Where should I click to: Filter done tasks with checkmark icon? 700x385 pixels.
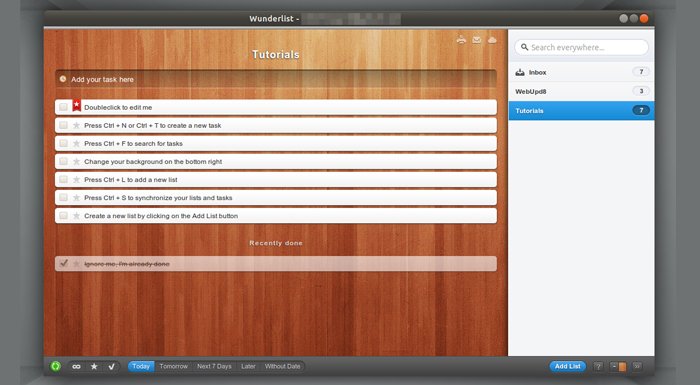point(112,367)
